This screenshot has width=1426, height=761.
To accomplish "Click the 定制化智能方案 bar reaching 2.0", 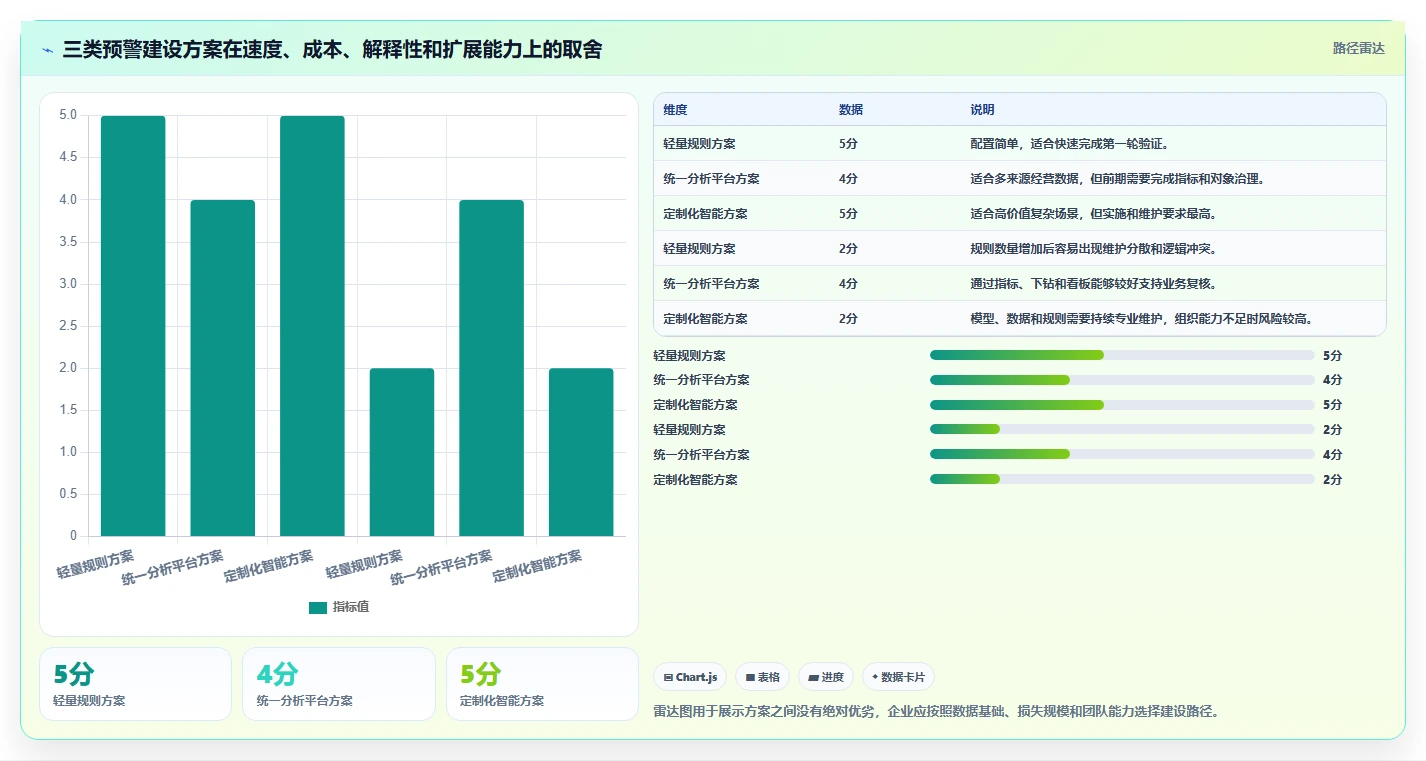I will (581, 452).
